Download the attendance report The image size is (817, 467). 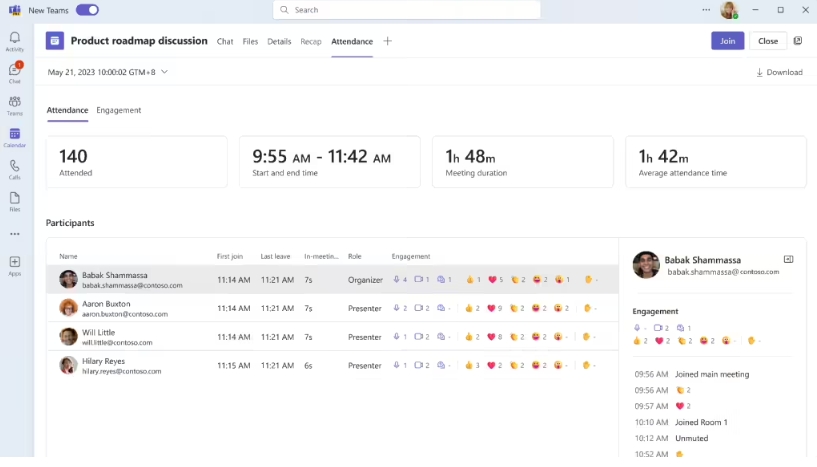pos(779,72)
